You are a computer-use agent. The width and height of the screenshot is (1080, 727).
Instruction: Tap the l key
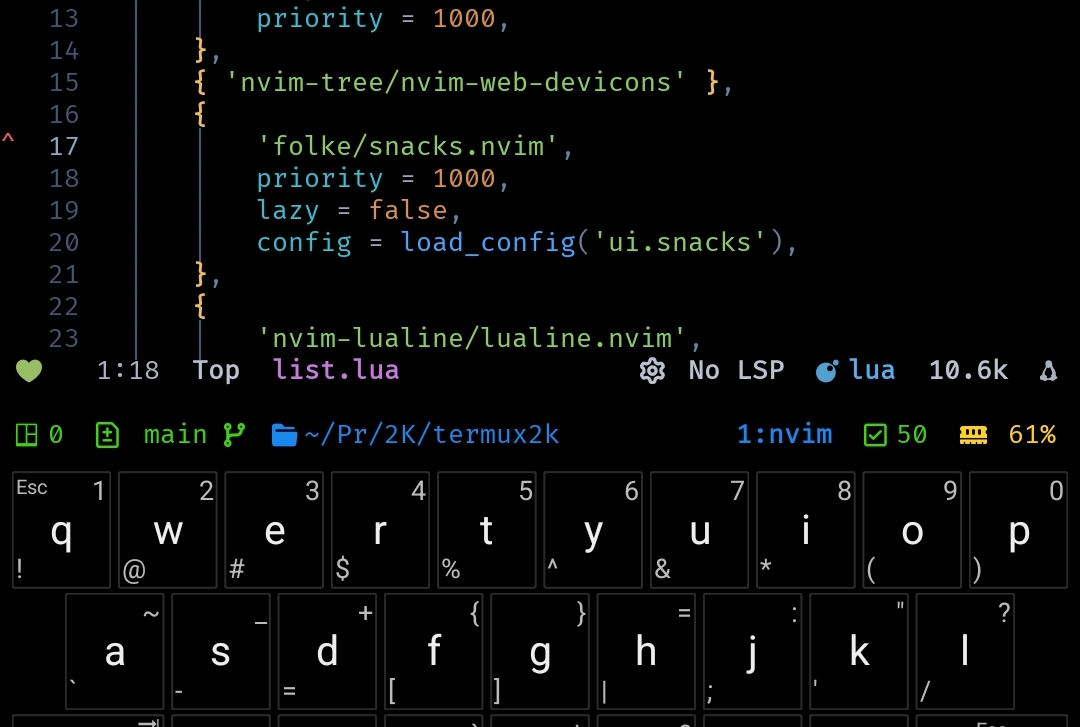tap(965, 651)
